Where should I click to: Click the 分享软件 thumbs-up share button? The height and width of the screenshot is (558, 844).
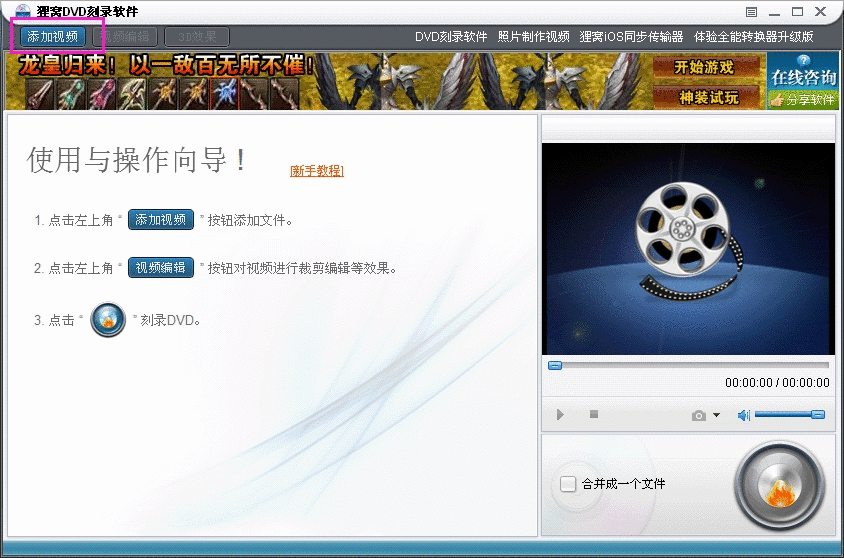point(803,100)
